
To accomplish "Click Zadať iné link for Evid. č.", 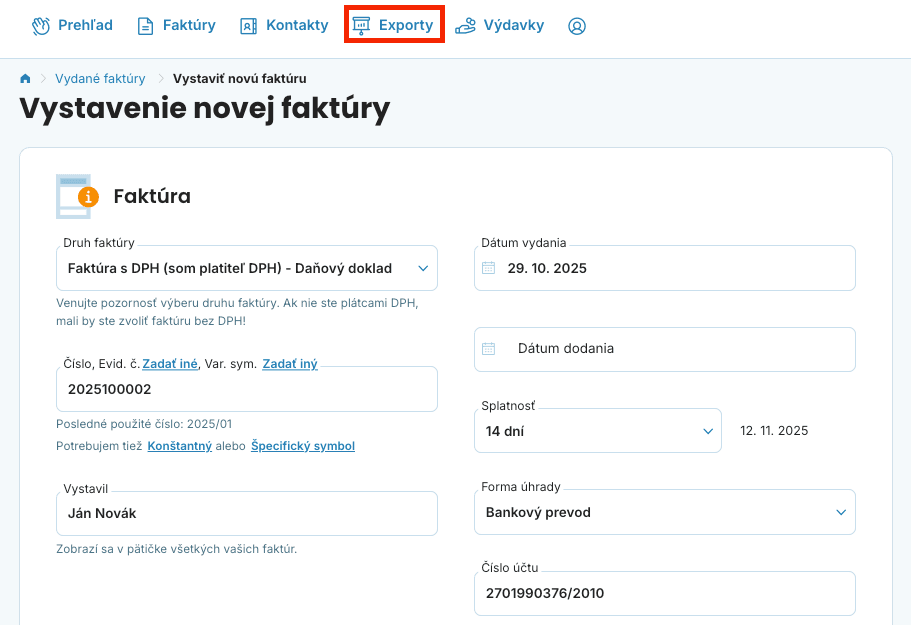I will (170, 364).
